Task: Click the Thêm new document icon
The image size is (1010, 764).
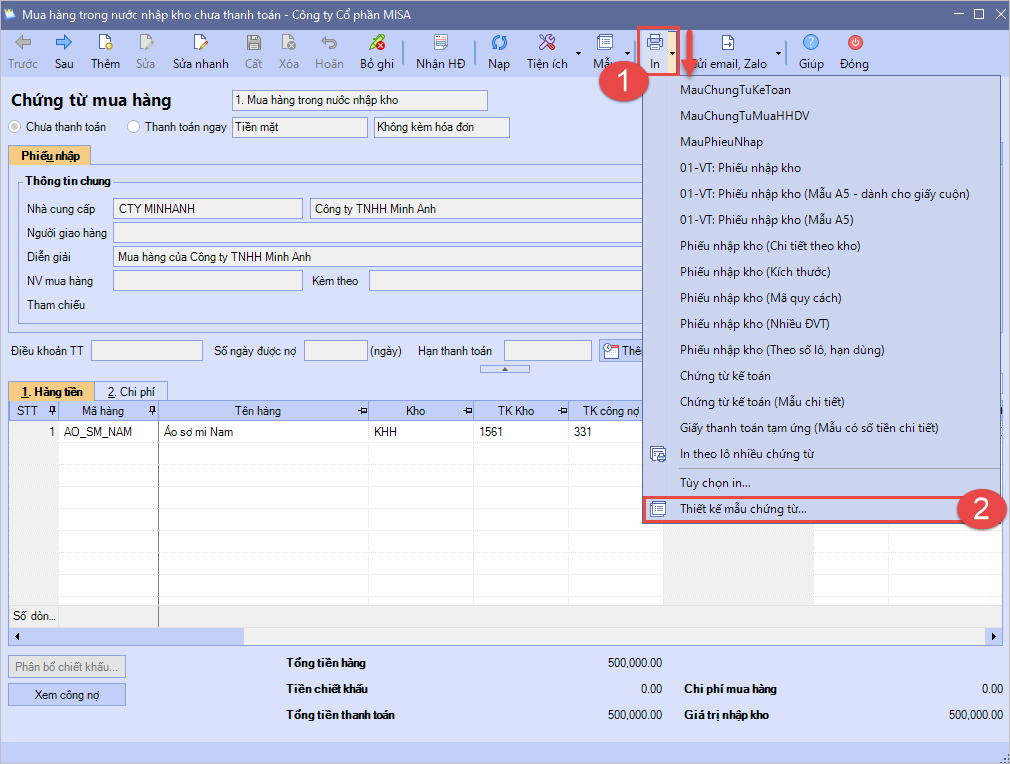Action: coord(105,43)
